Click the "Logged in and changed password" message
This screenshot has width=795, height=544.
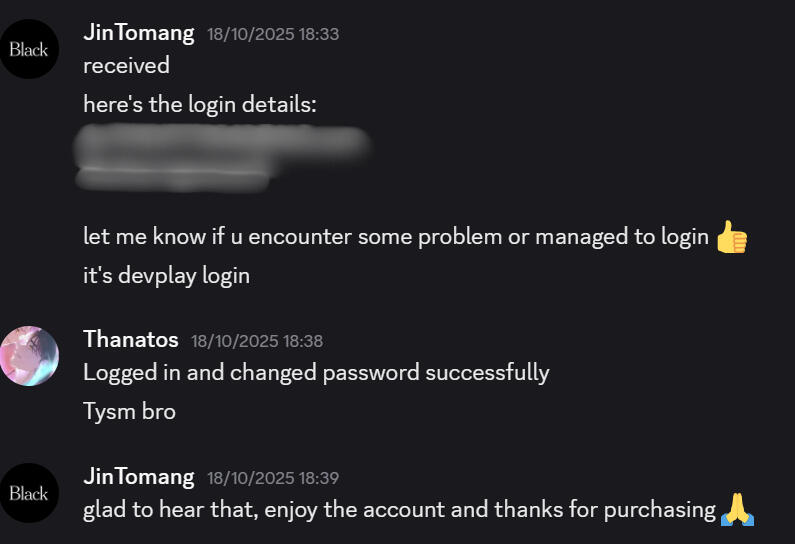(x=316, y=373)
